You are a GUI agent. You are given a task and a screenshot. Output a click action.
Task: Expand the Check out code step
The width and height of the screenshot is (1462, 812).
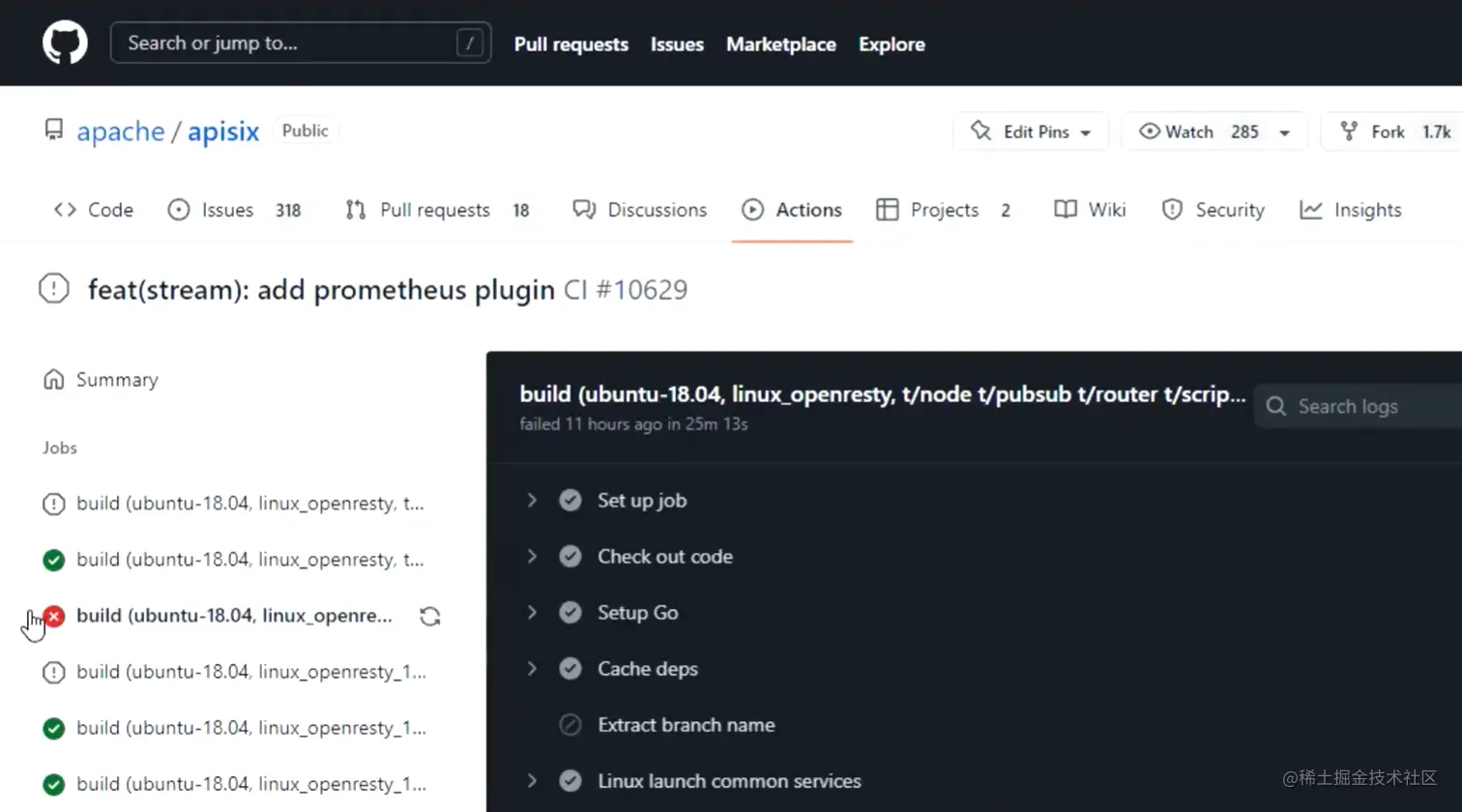pyautogui.click(x=532, y=557)
